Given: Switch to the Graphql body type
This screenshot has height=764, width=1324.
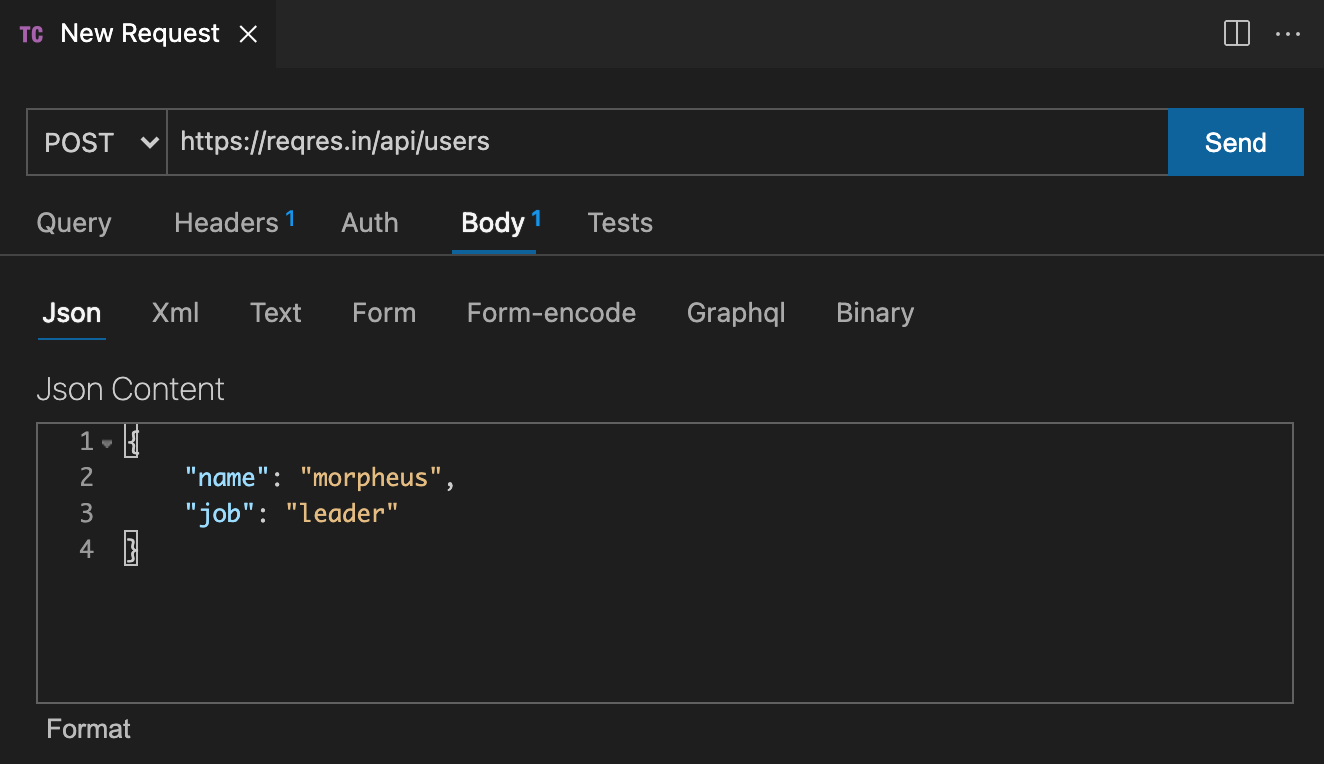Looking at the screenshot, I should coord(736,313).
